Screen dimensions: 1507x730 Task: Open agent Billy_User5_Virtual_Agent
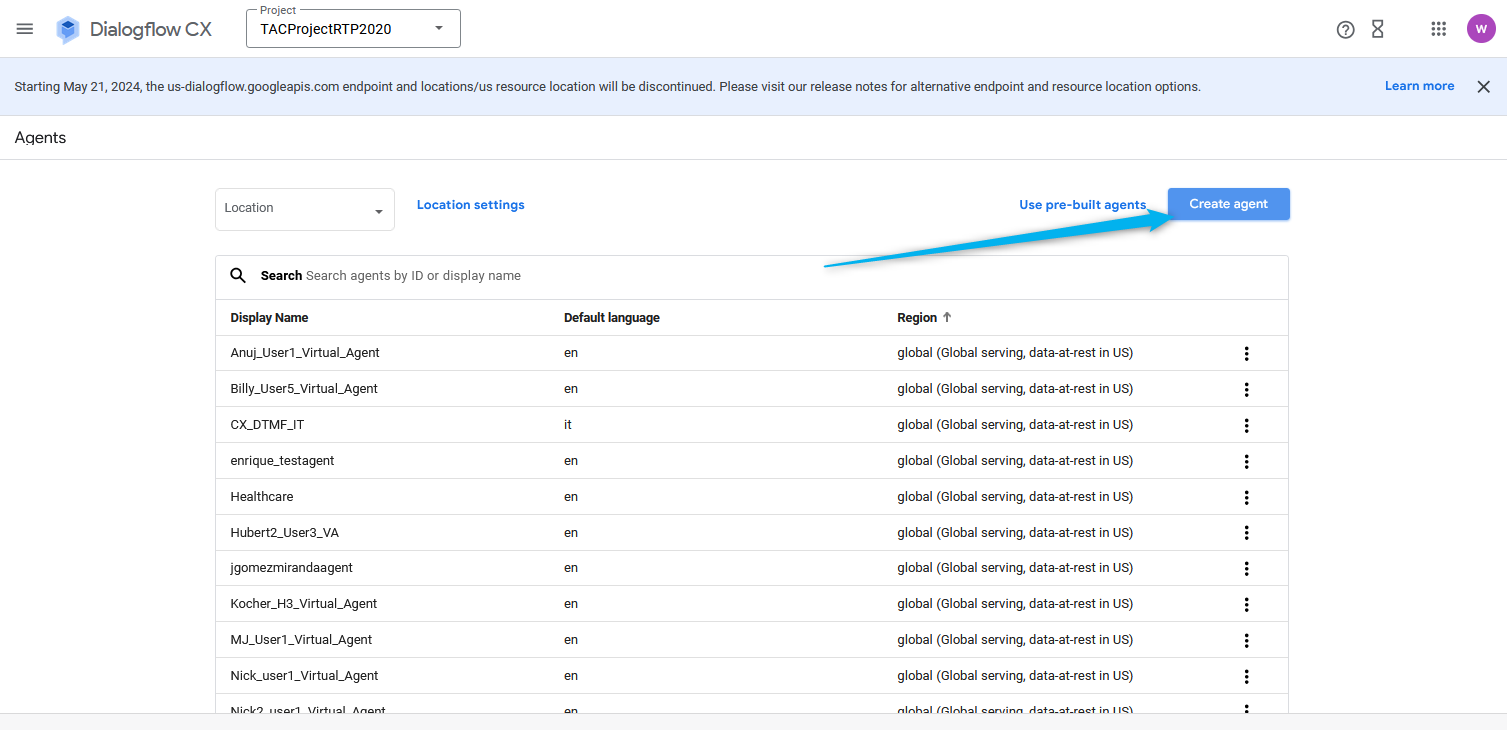coord(304,389)
